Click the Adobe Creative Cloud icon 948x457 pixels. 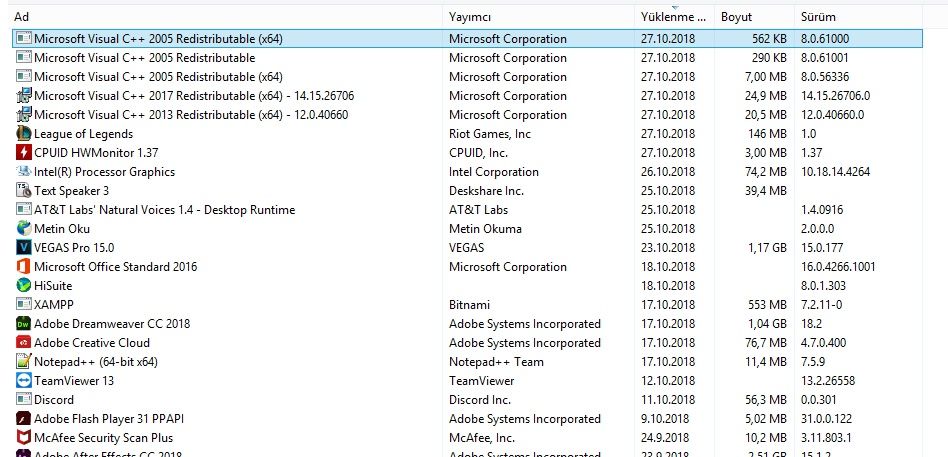[x=24, y=343]
